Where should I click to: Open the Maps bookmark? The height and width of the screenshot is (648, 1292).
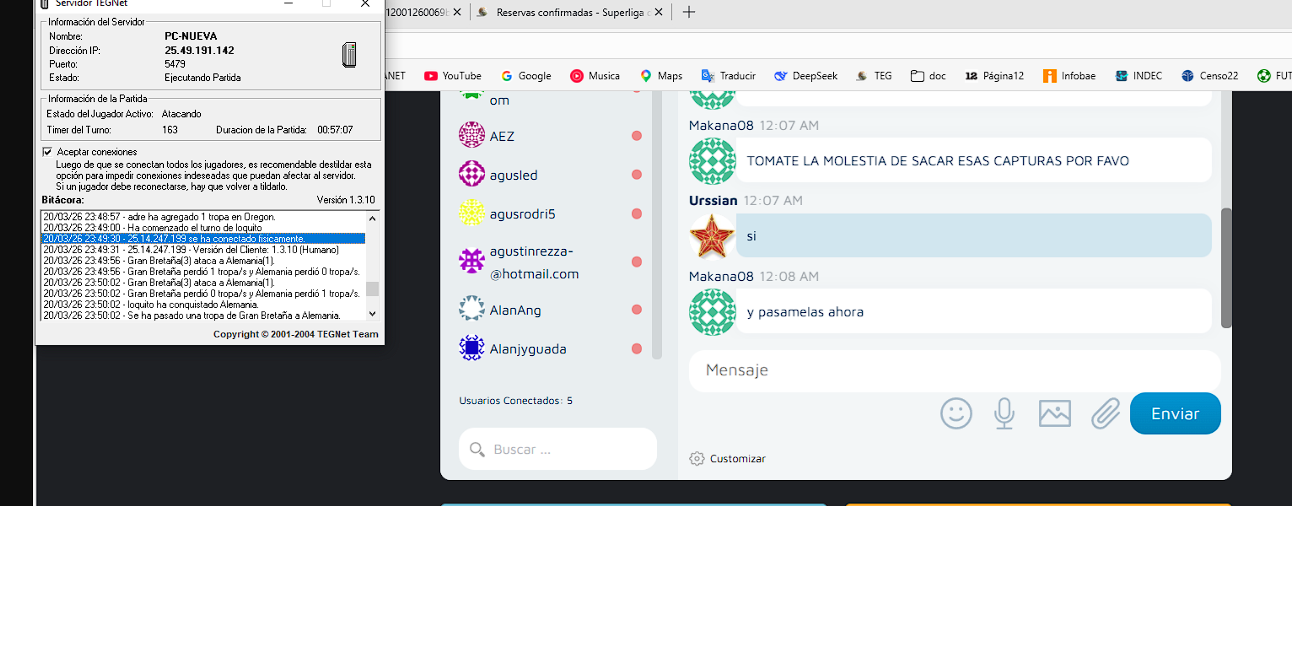(661, 76)
